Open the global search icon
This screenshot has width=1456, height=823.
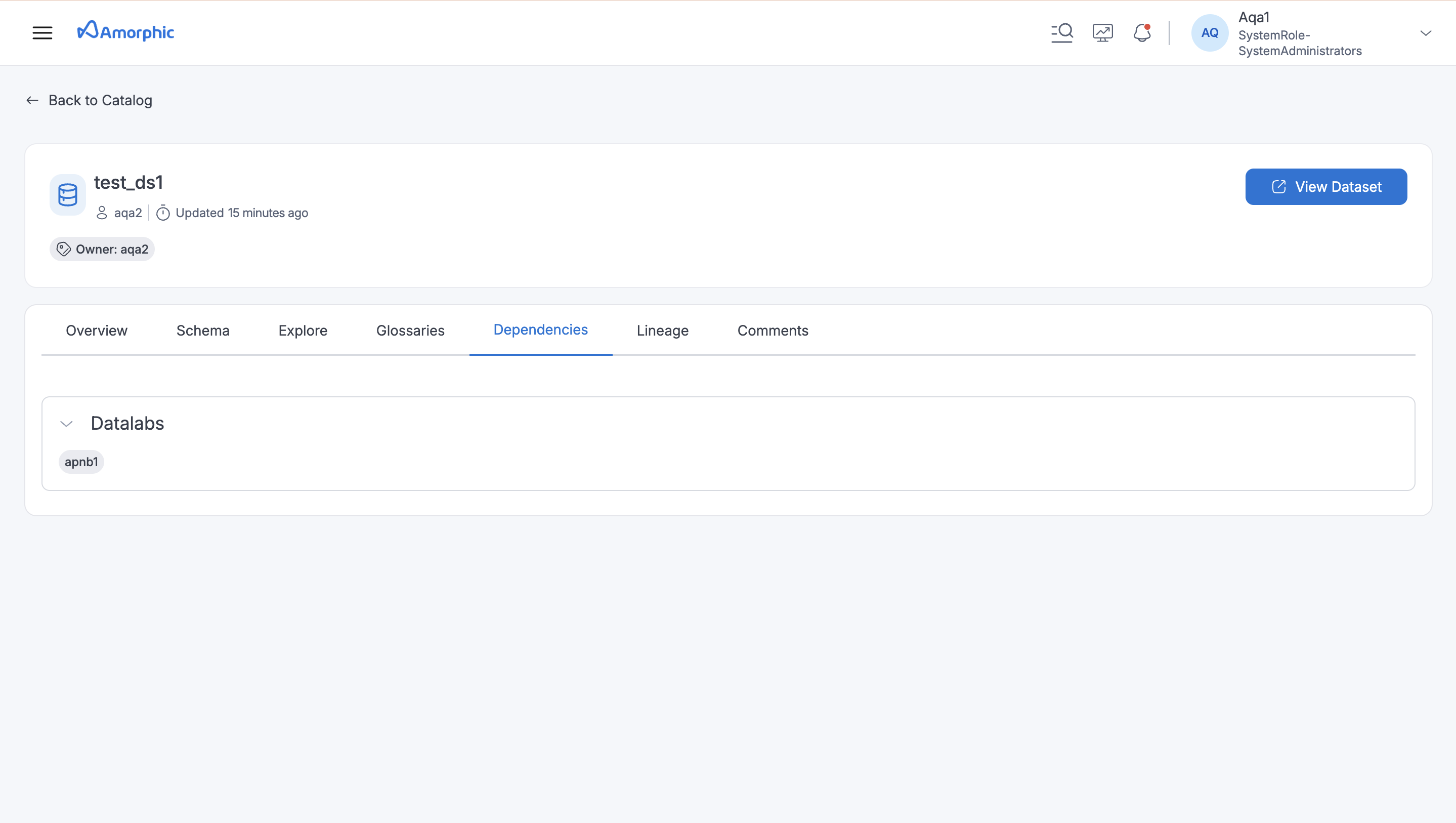pos(1062,32)
